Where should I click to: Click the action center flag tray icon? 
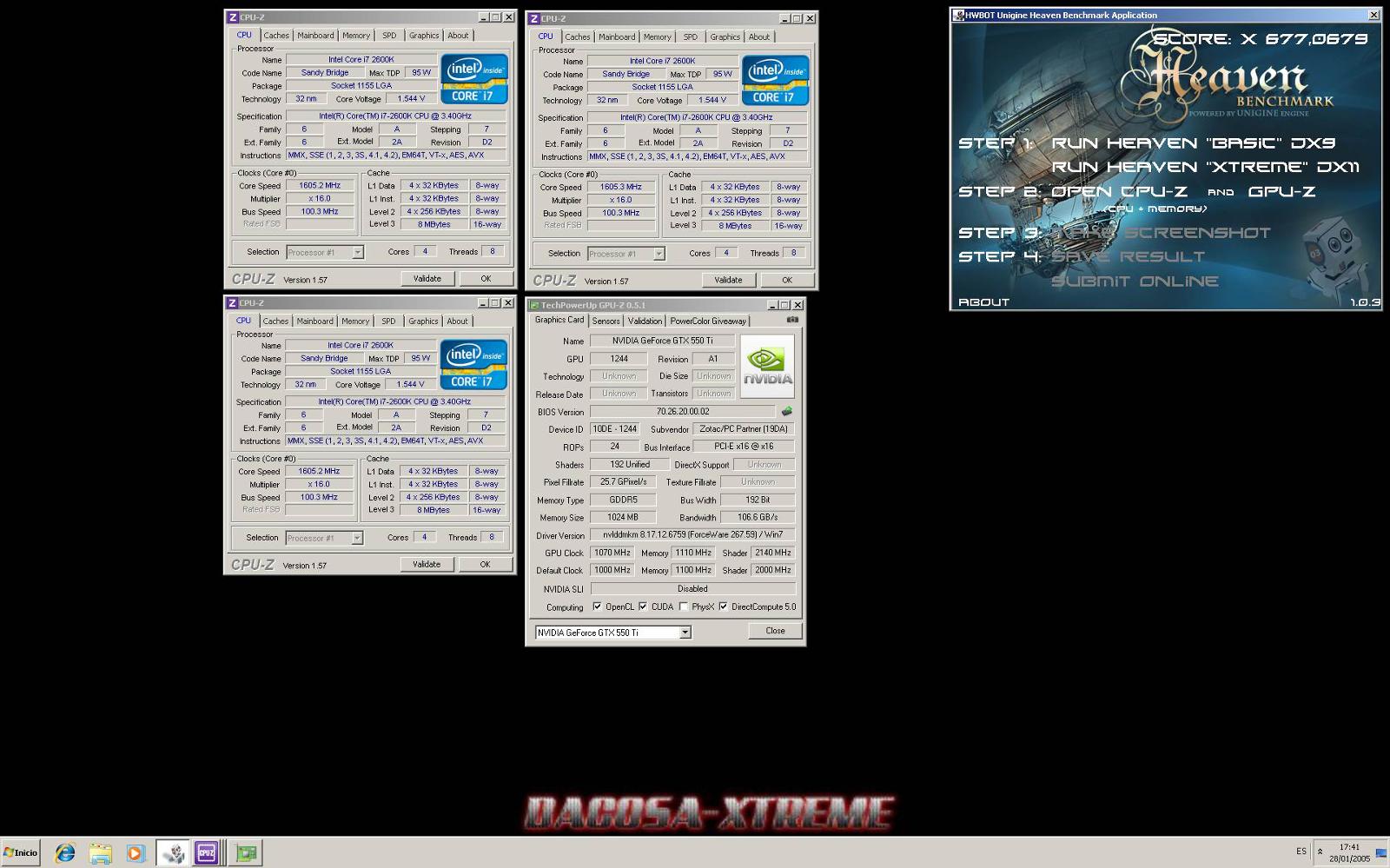(x=1380, y=853)
